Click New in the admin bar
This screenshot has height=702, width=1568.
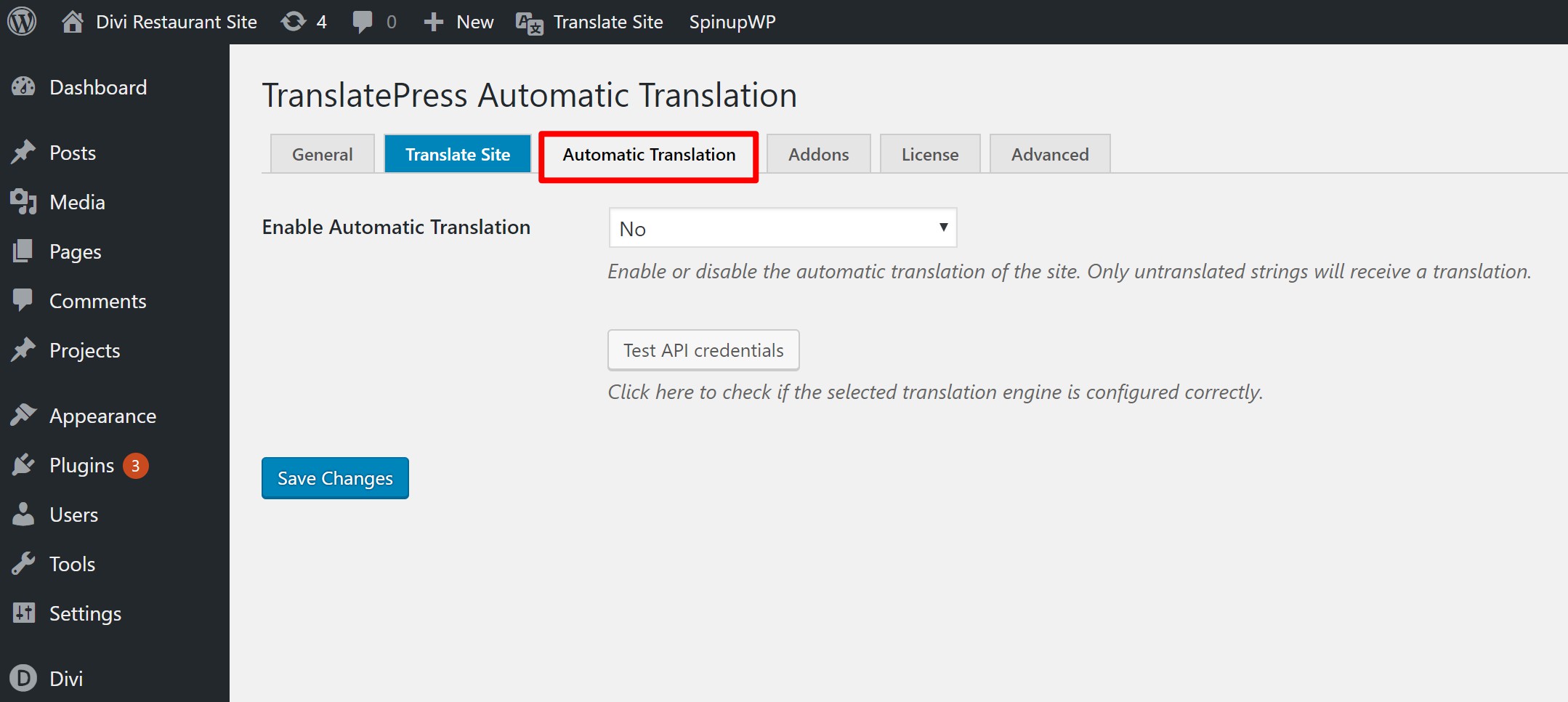tap(475, 22)
